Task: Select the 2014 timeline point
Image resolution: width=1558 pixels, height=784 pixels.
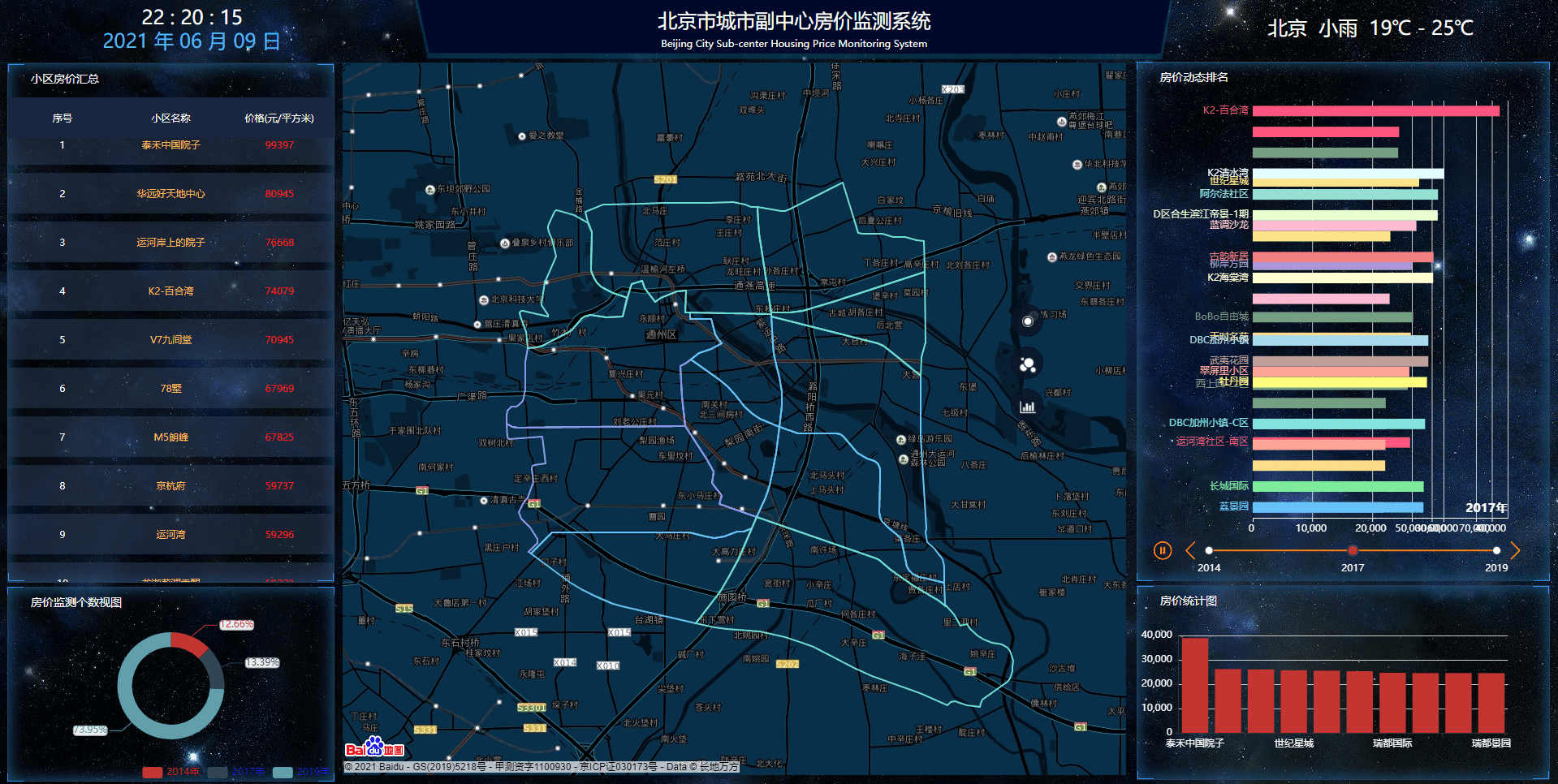Action: [1209, 550]
